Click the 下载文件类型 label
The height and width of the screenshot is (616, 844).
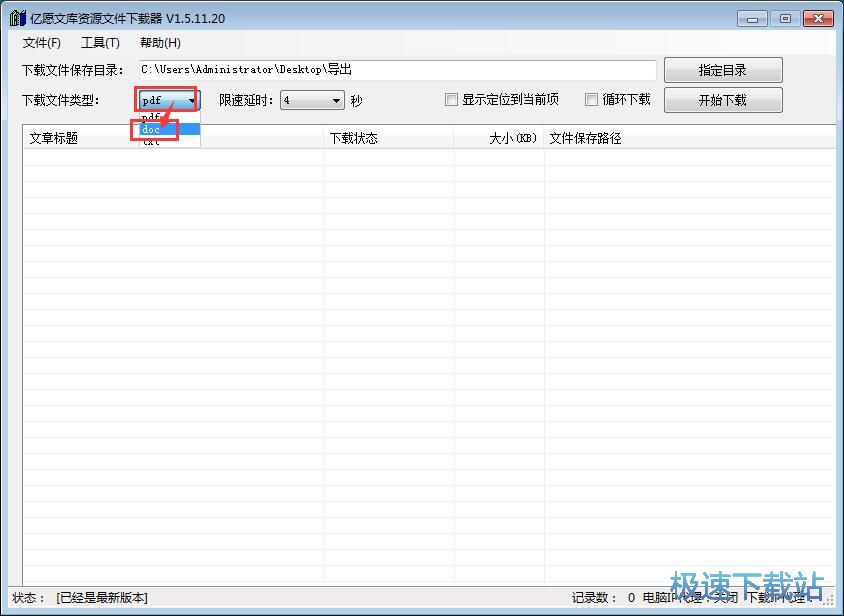coord(61,100)
